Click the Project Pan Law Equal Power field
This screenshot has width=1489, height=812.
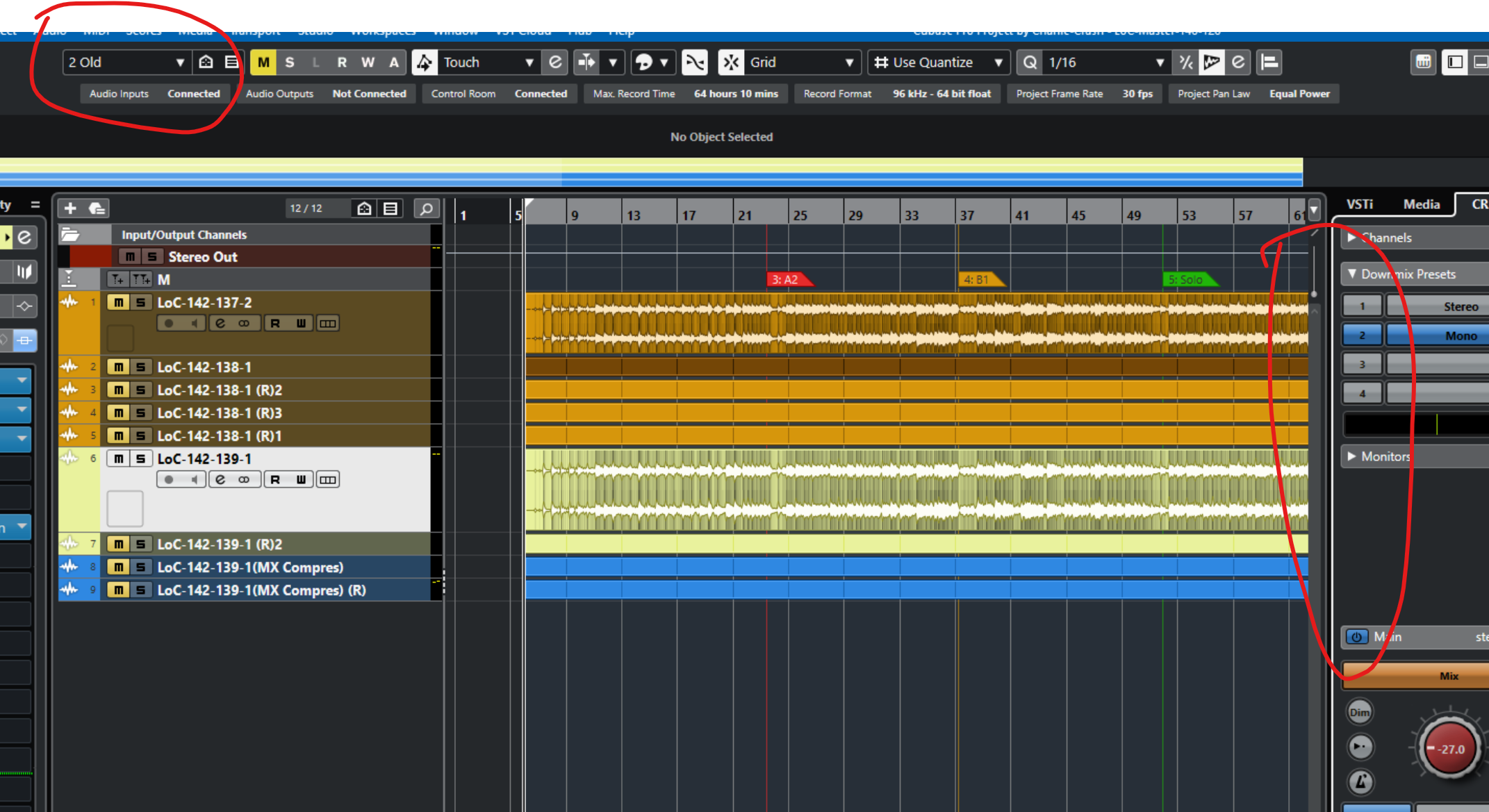(x=1254, y=94)
